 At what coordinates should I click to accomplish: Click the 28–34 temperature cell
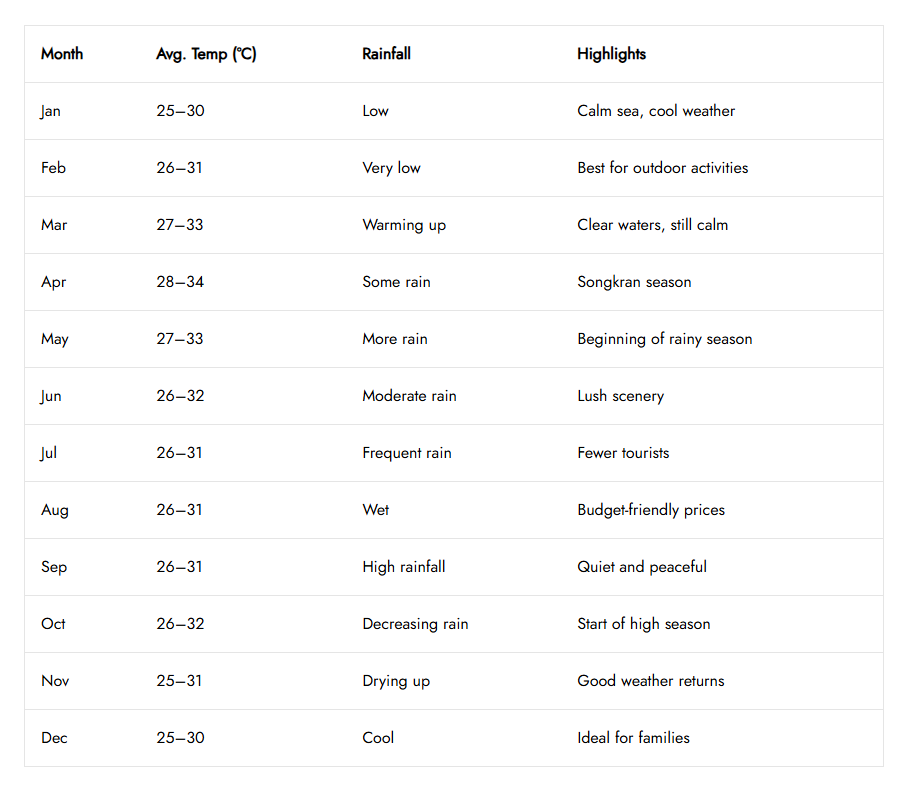click(x=180, y=282)
